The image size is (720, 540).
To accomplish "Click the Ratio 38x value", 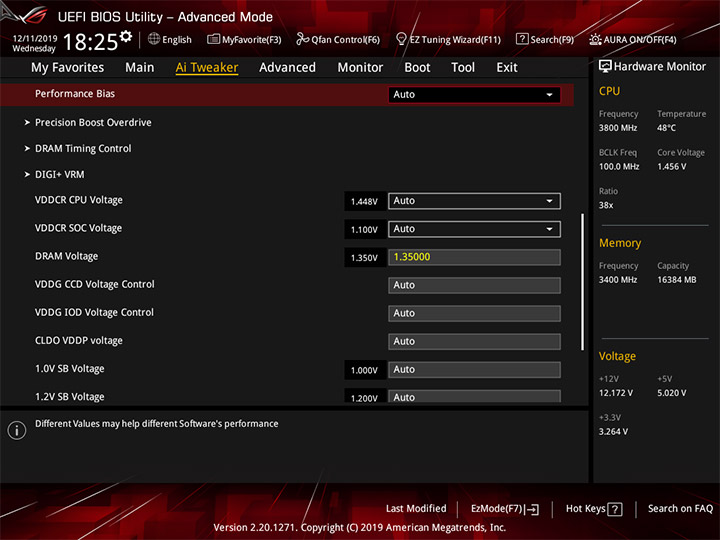I will tap(606, 205).
